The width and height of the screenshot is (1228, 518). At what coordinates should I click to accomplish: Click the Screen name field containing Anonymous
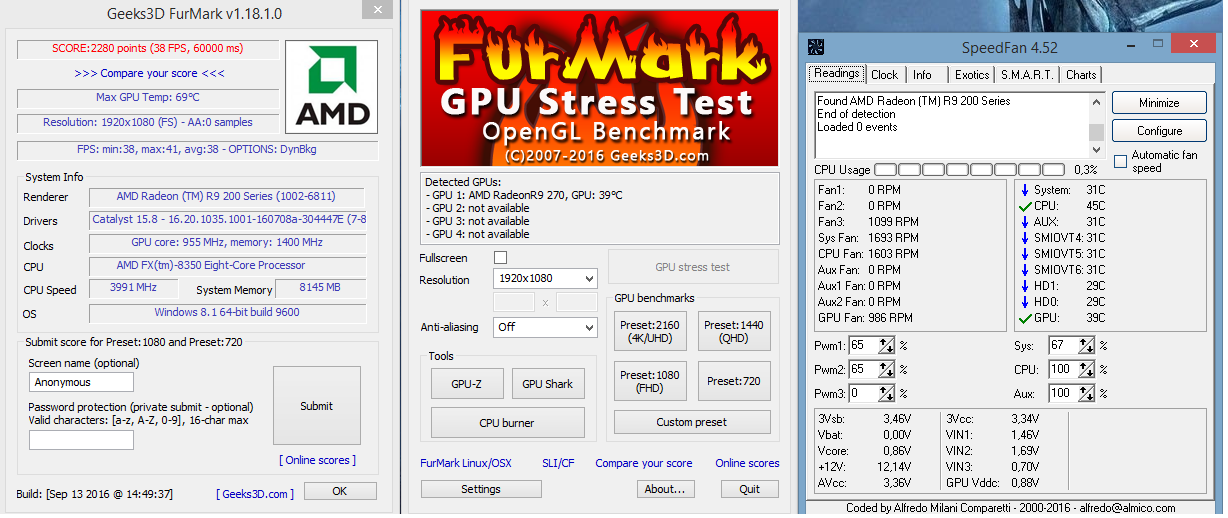pyautogui.click(x=81, y=382)
